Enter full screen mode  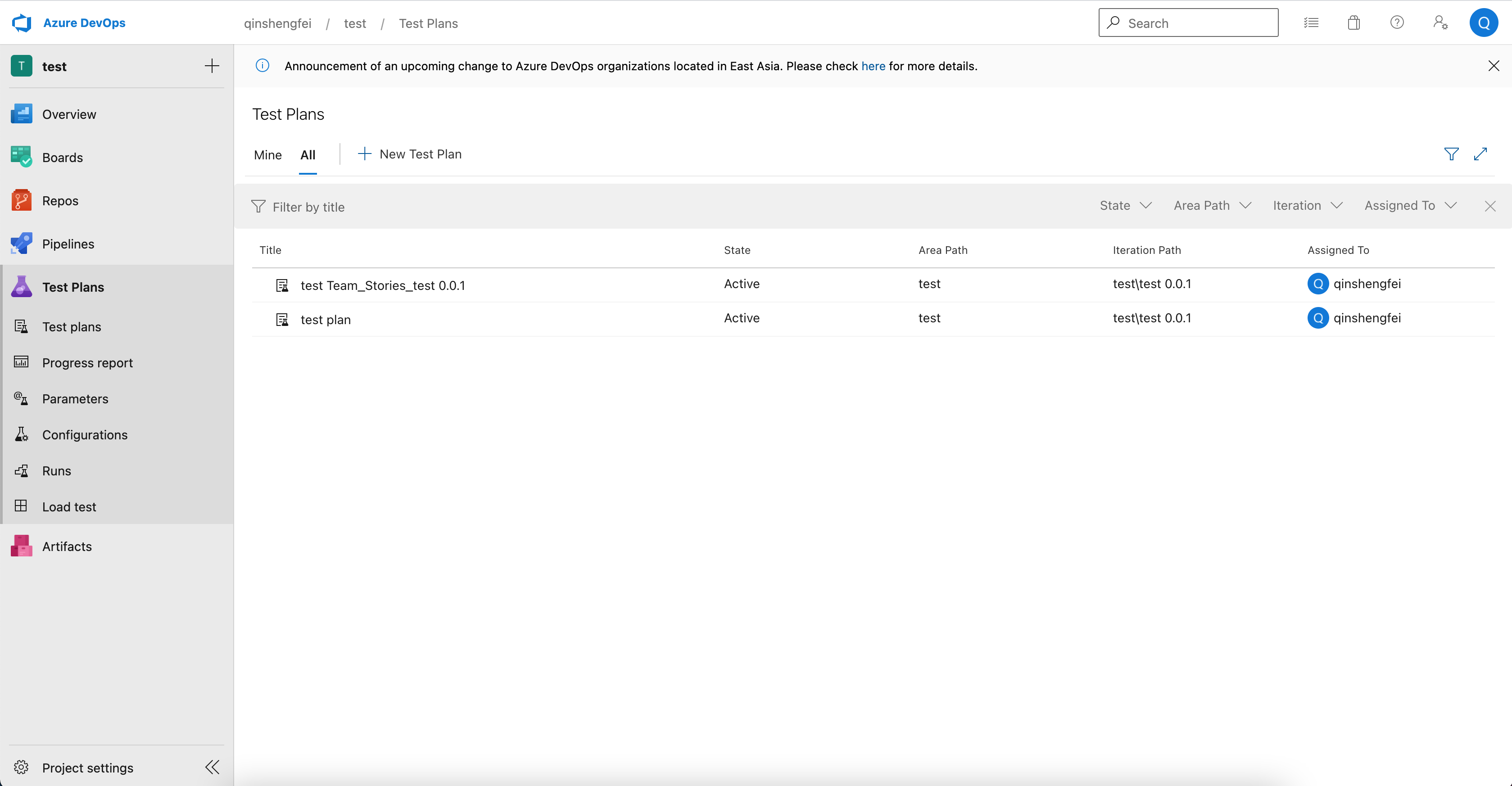point(1480,154)
